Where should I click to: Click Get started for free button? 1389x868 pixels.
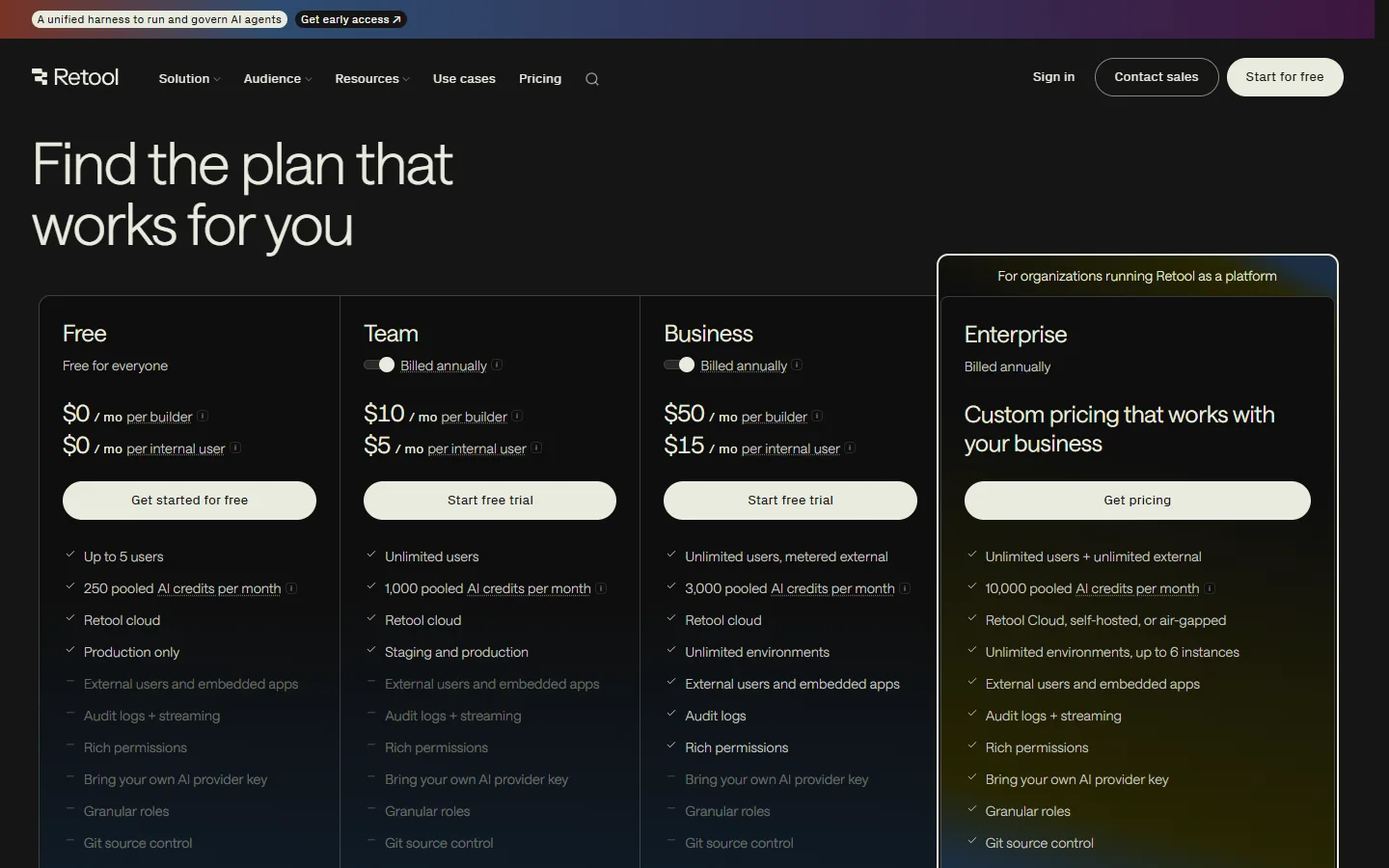(189, 501)
